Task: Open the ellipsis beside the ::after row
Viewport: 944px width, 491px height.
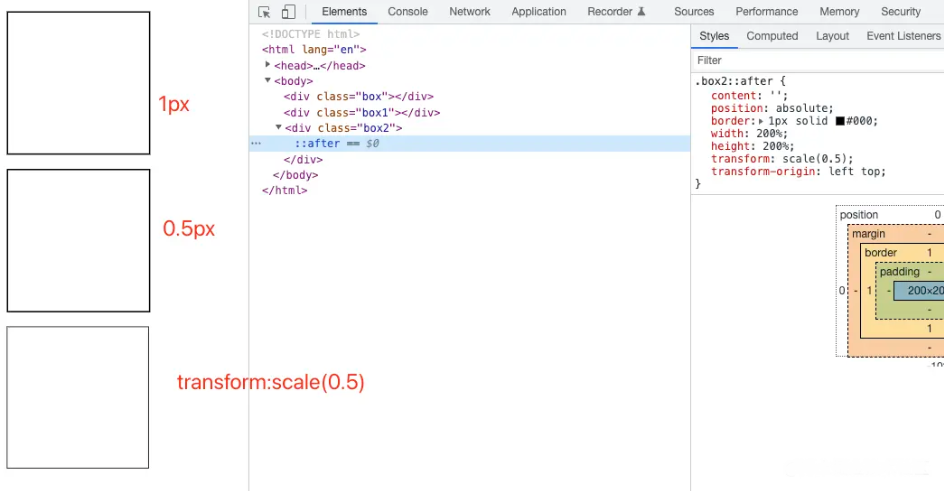Action: [x=256, y=143]
